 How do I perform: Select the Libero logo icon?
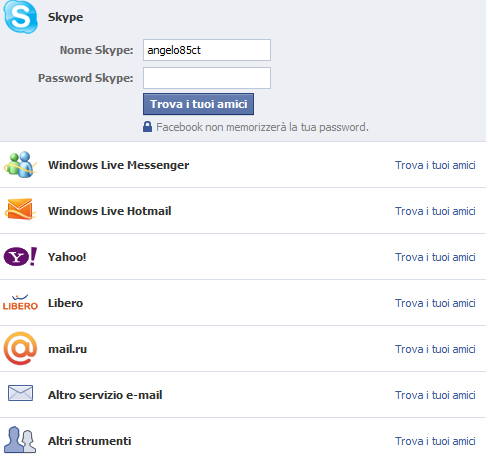20,302
